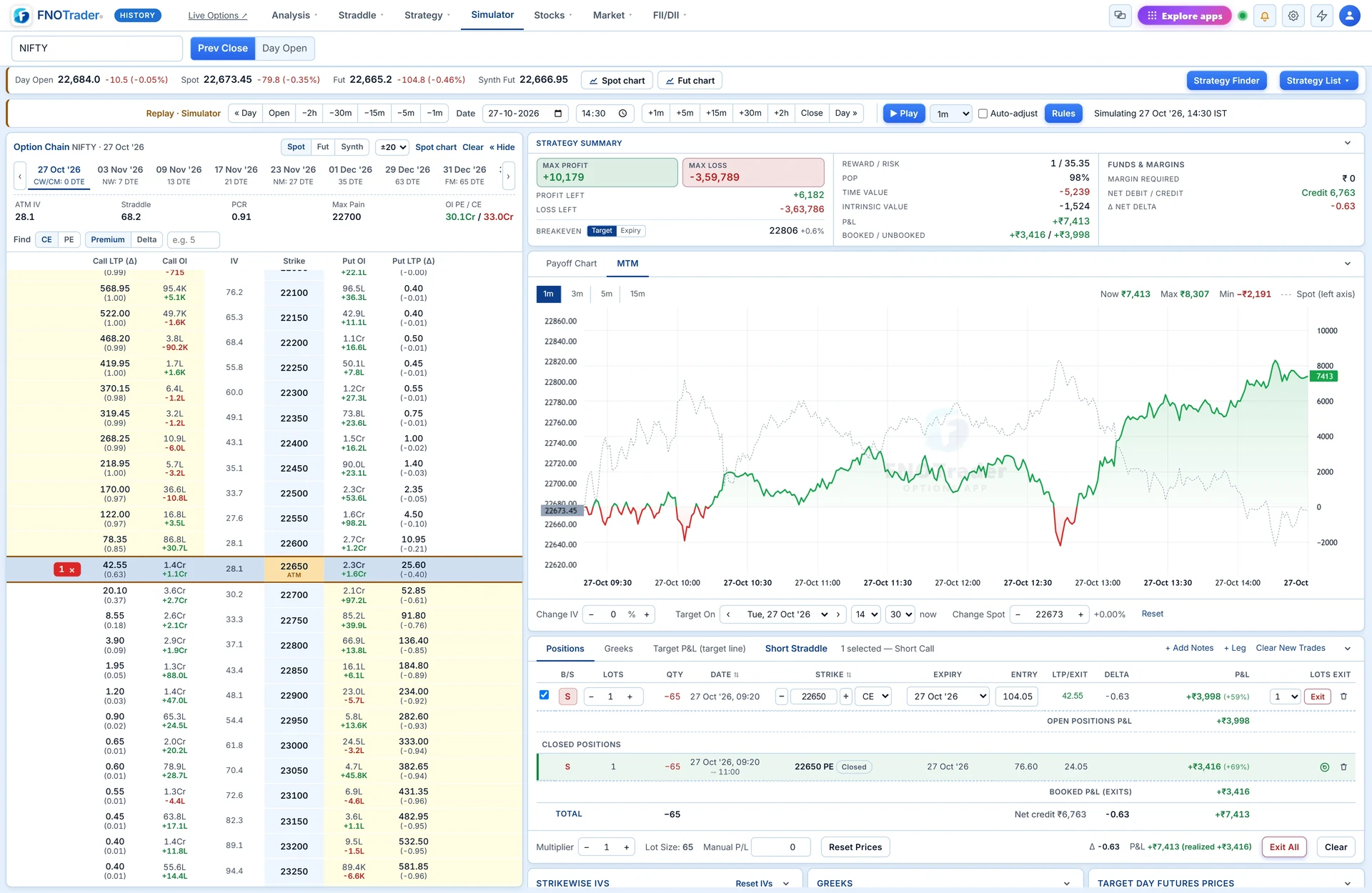Uncheck the 22650 CE position checkbox

pyautogui.click(x=544, y=695)
